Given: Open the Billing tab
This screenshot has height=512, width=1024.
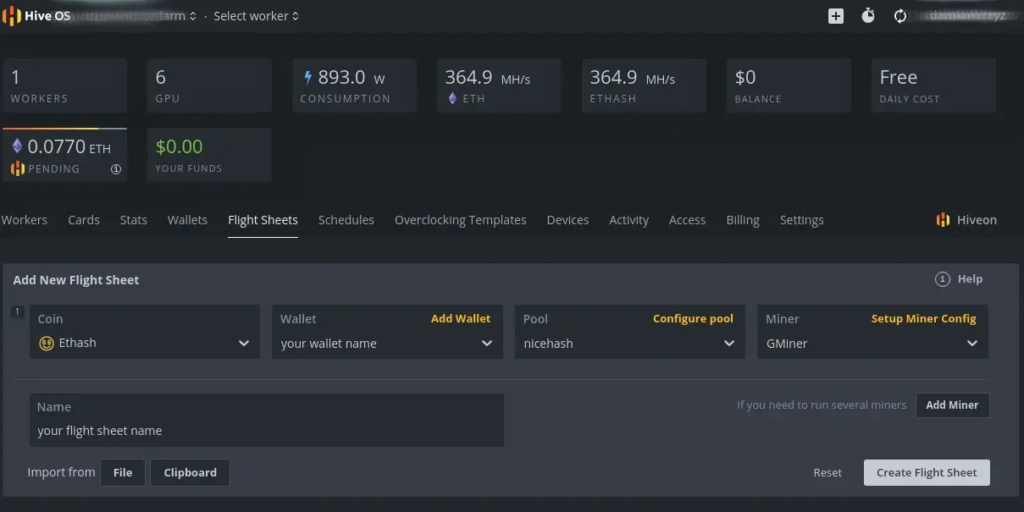Looking at the screenshot, I should click(x=743, y=220).
